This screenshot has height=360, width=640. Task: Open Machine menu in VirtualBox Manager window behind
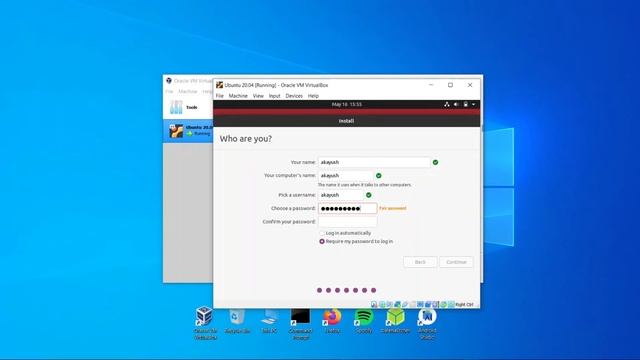(188, 91)
